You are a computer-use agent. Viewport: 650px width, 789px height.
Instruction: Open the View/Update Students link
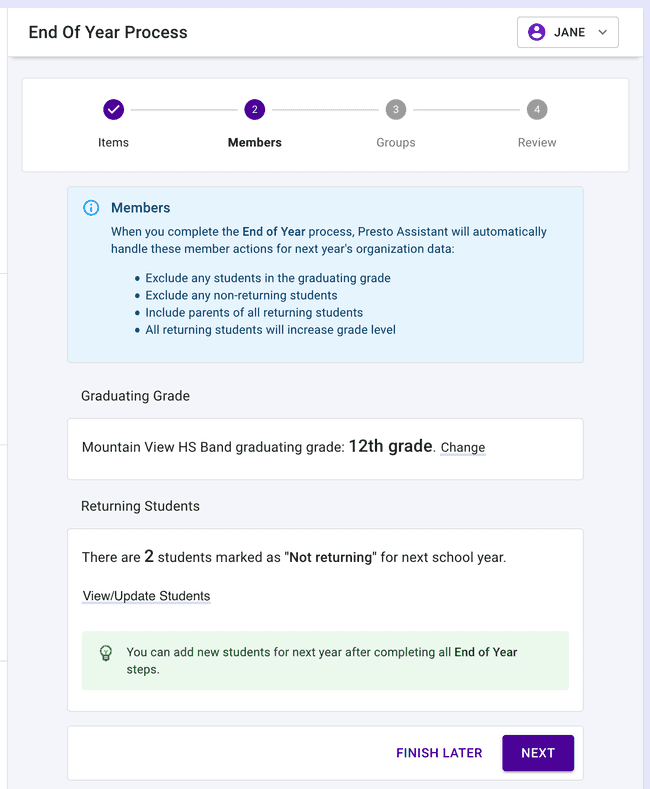pos(146,596)
